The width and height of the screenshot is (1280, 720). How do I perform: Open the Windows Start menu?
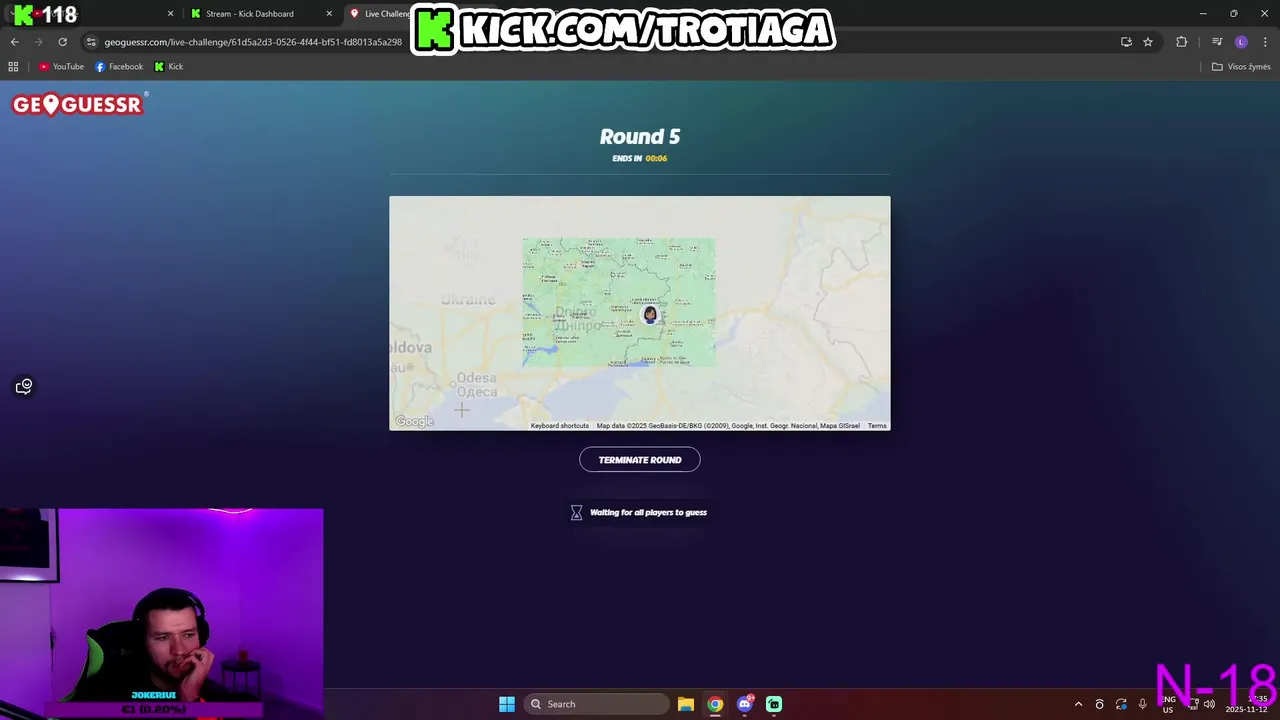tap(507, 704)
